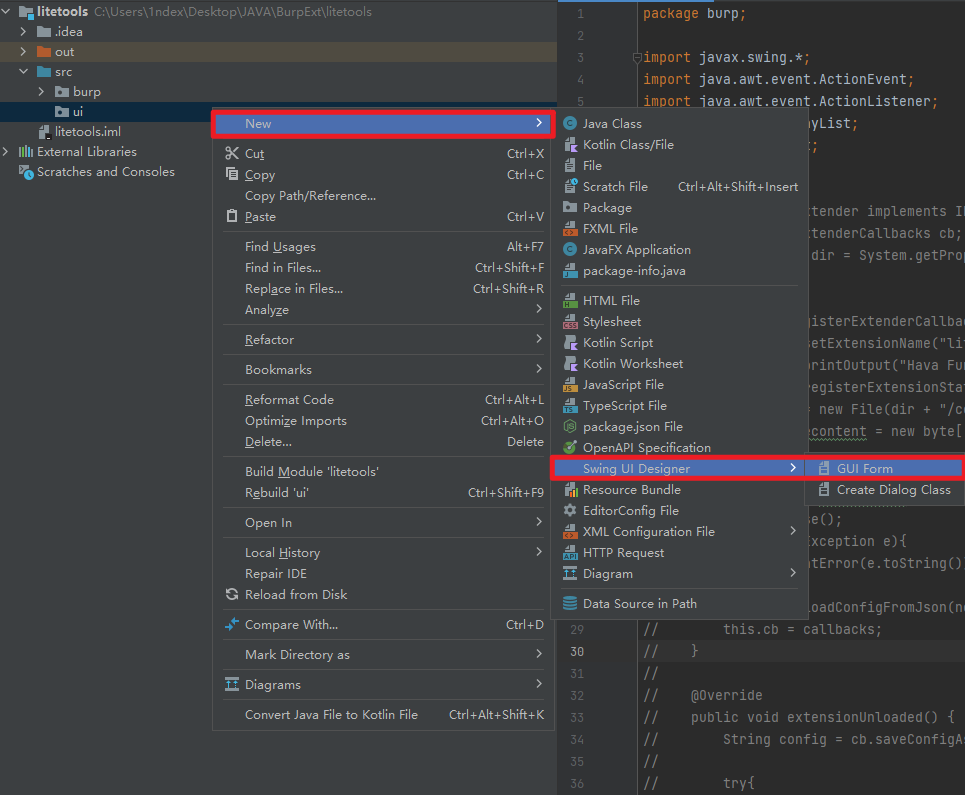Click the External Libraries icon
Viewport: 965px width, 795px height.
[26, 151]
